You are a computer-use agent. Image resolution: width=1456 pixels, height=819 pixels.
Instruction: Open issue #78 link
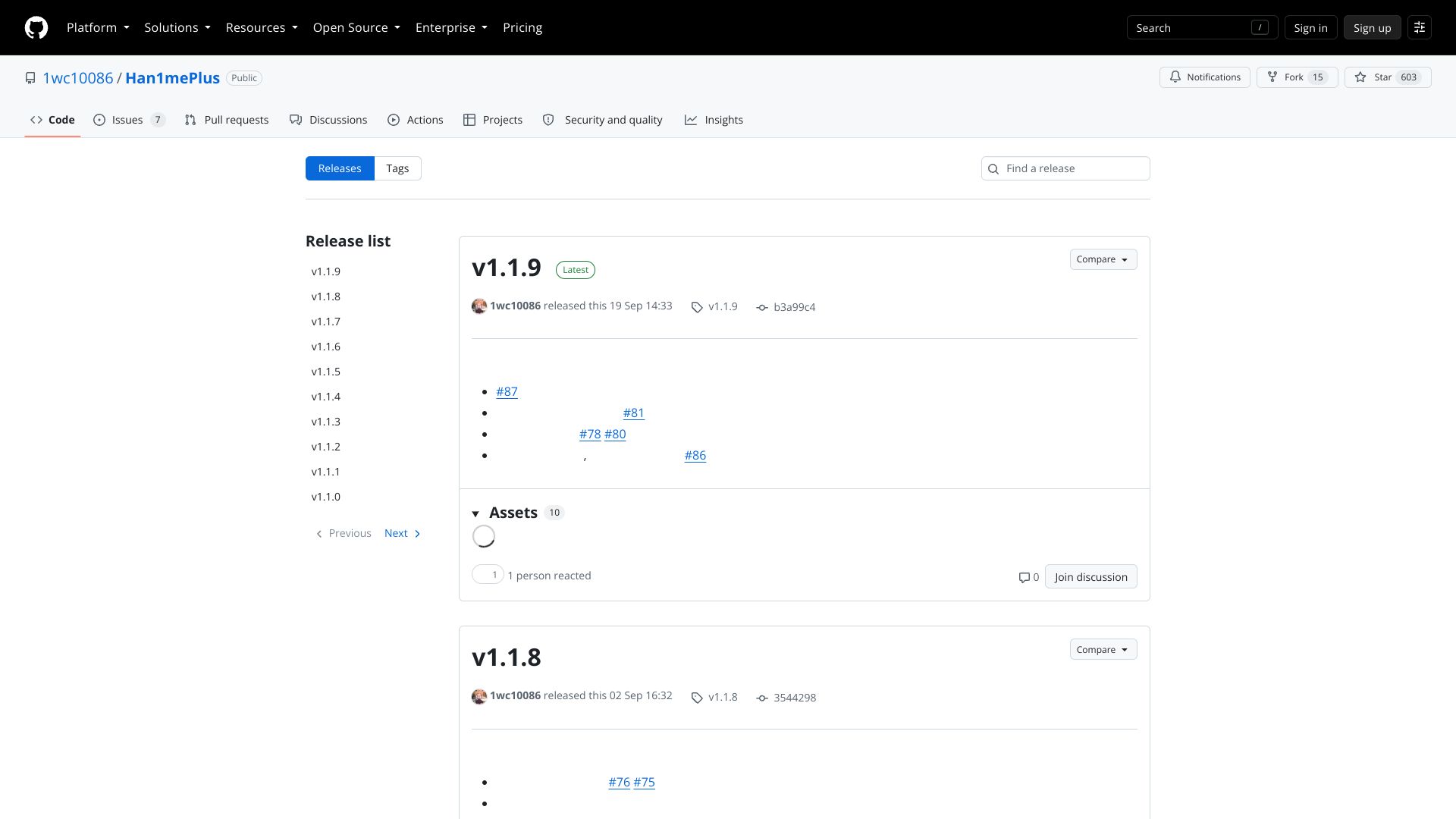click(590, 435)
